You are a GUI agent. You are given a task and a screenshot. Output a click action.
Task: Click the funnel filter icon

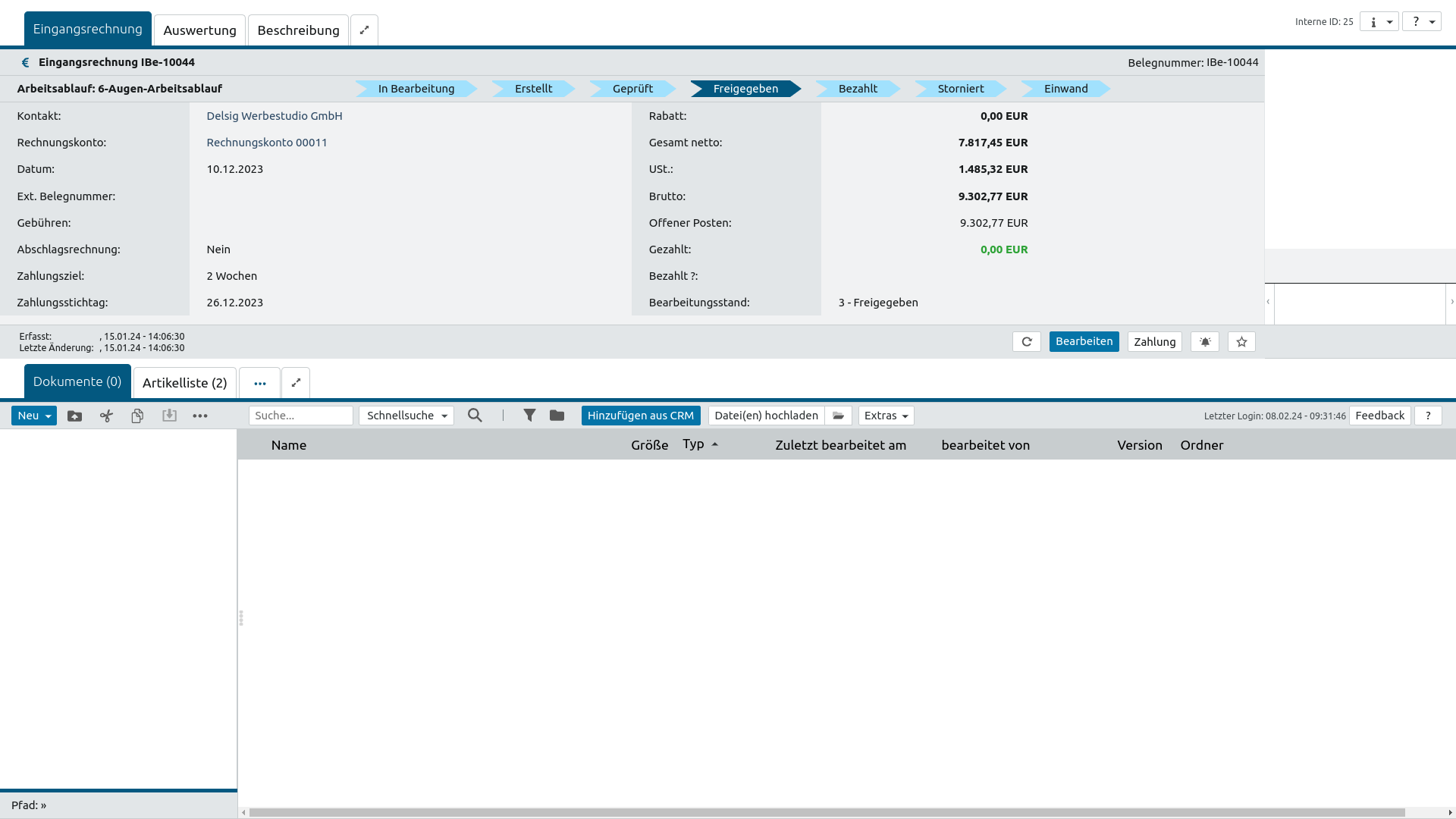tap(529, 416)
